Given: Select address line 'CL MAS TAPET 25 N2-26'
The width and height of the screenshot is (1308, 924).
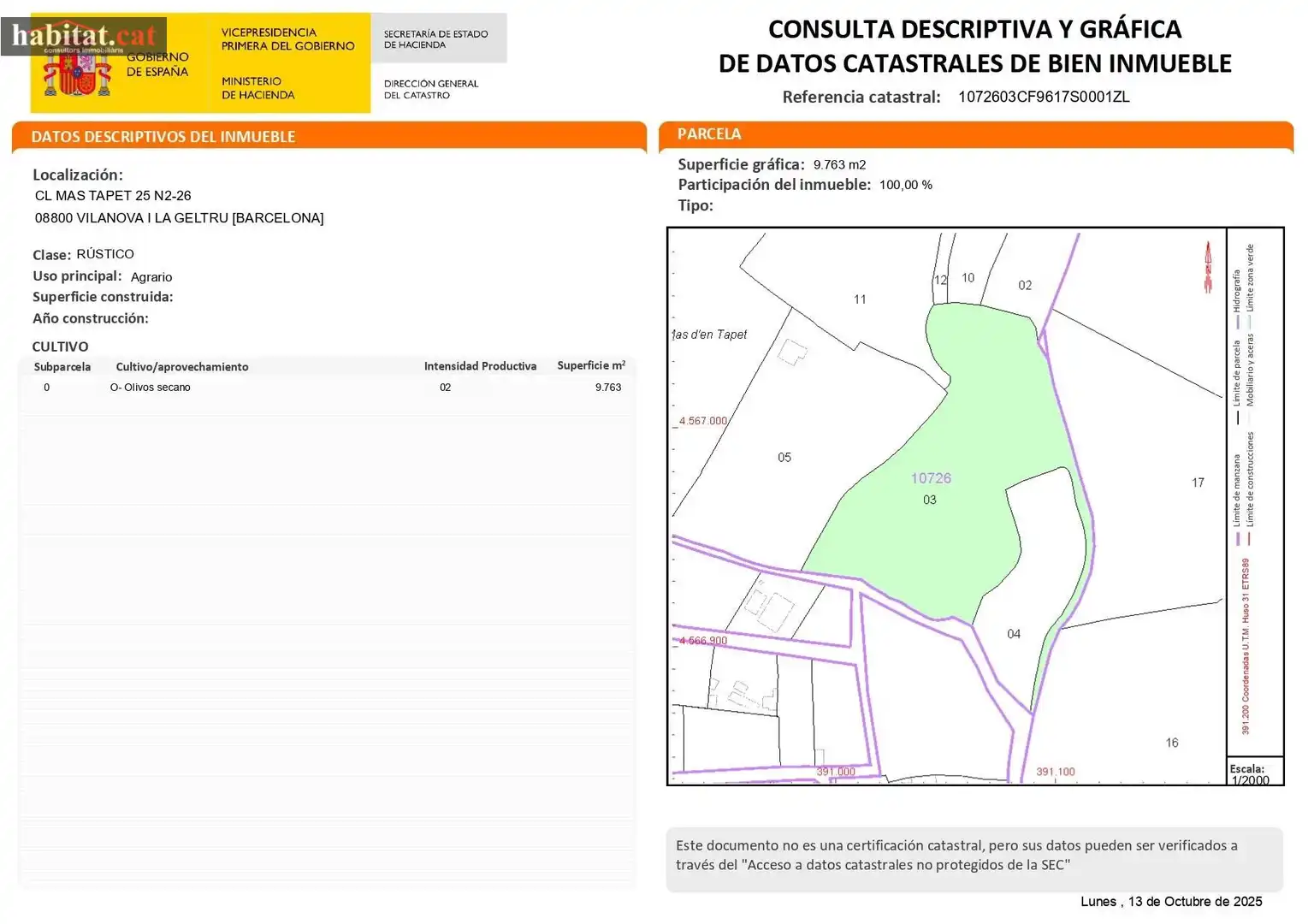Looking at the screenshot, I should pyautogui.click(x=113, y=196).
